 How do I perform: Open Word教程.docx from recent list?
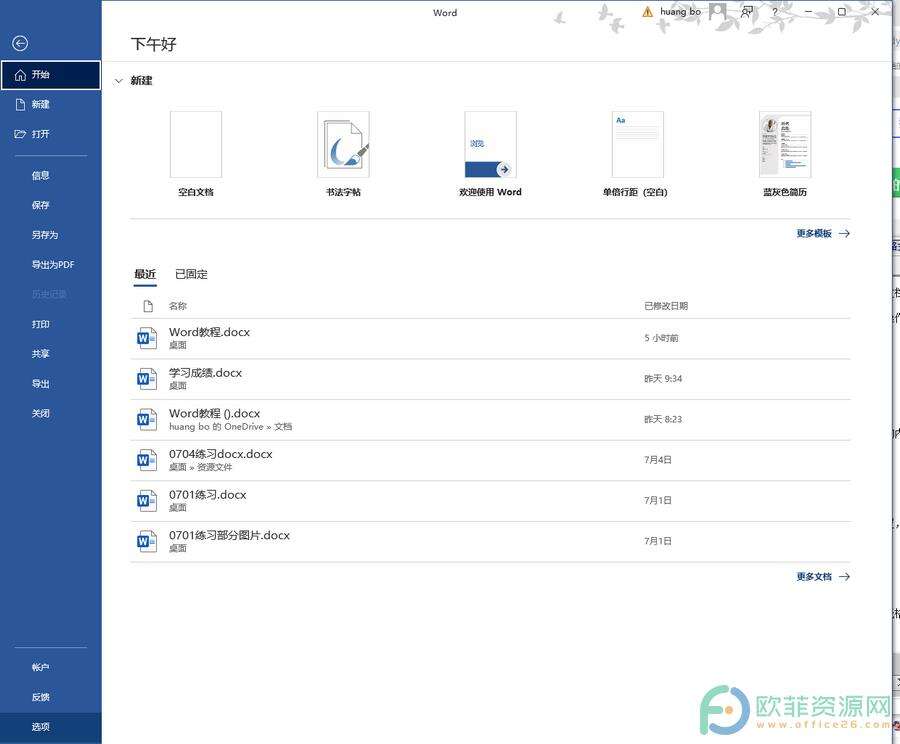click(x=490, y=339)
